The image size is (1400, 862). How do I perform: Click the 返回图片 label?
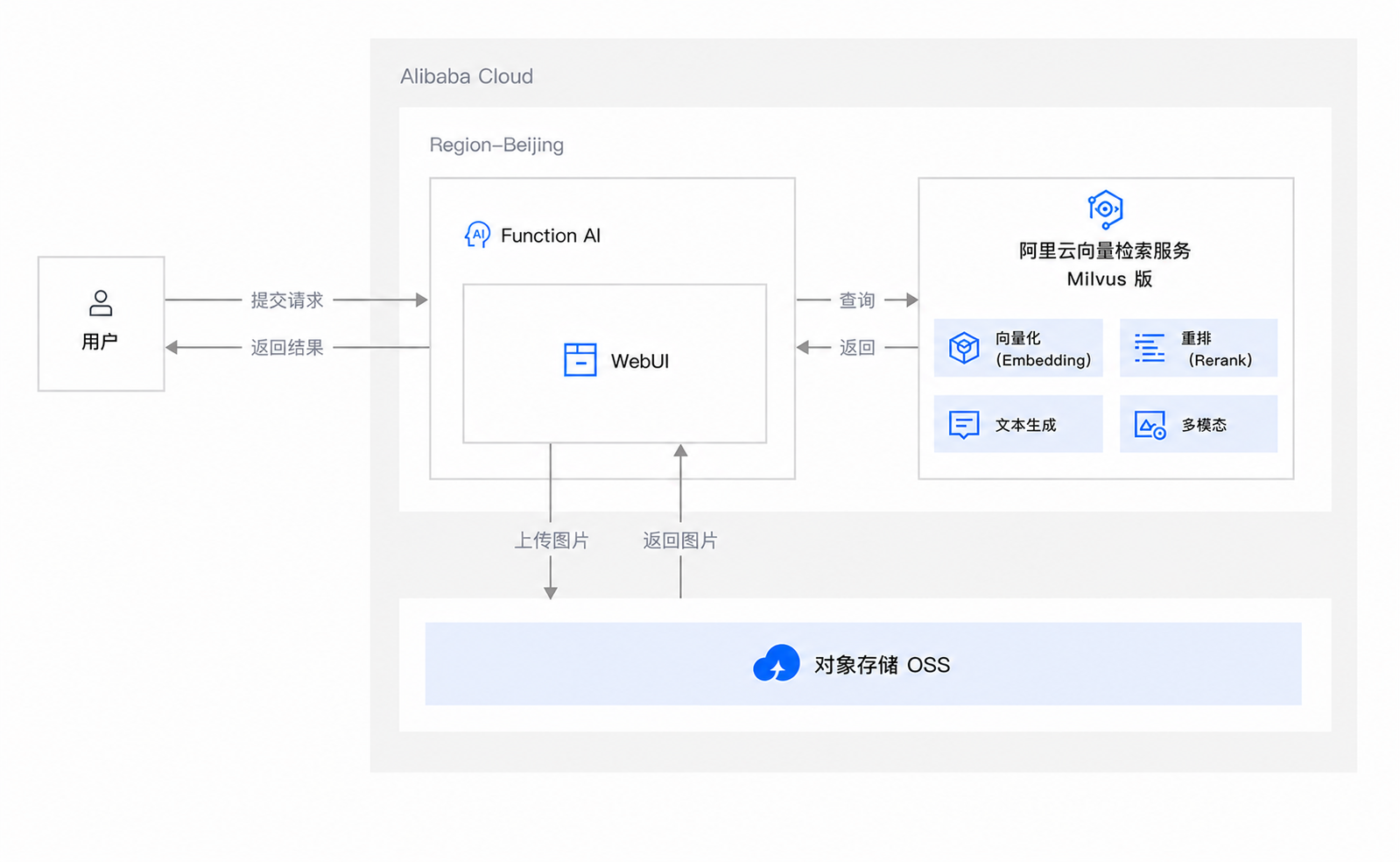coord(680,541)
